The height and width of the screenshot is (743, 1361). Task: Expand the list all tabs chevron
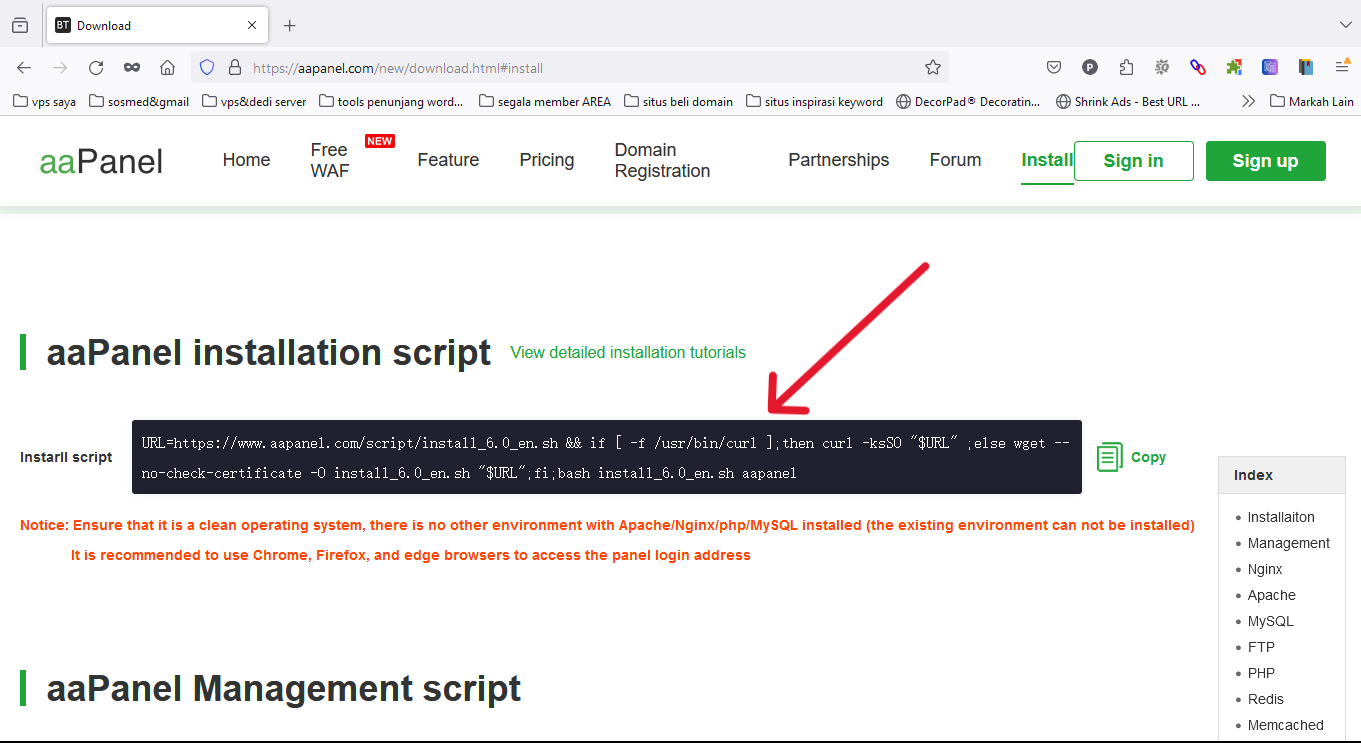click(x=1345, y=25)
